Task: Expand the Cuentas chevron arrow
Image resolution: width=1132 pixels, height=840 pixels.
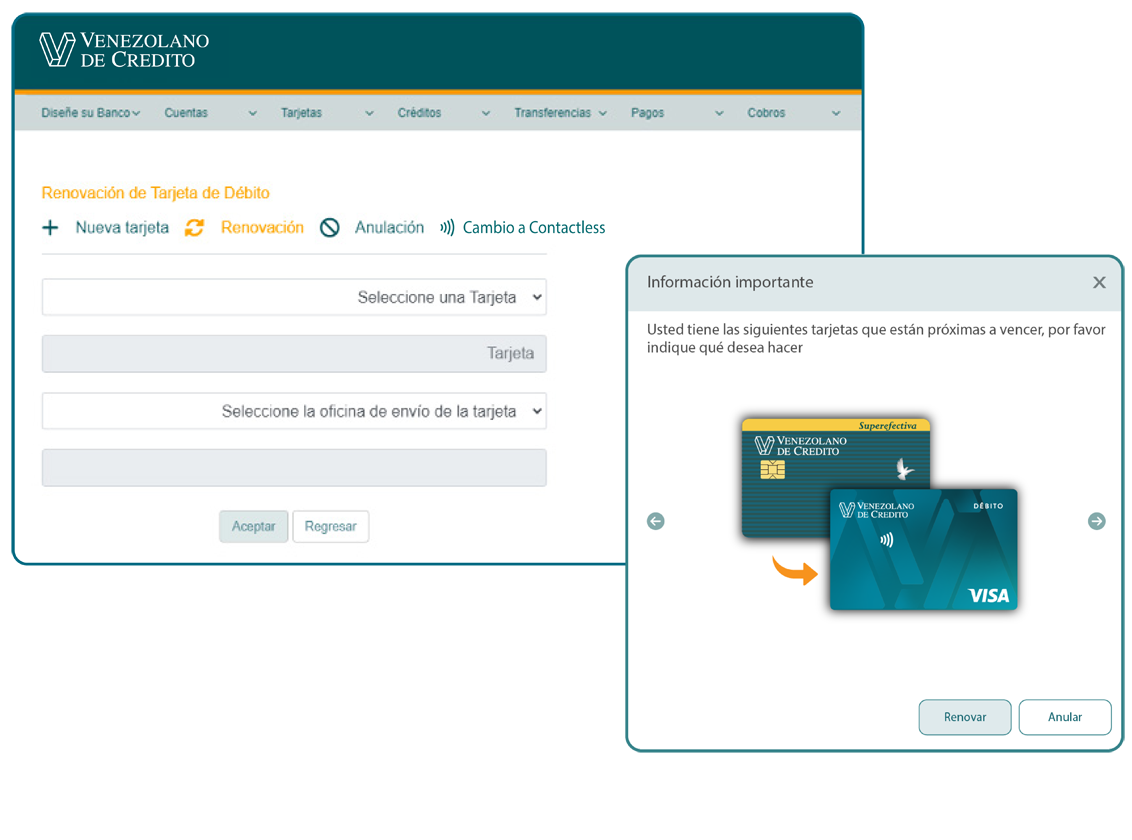Action: pyautogui.click(x=253, y=113)
